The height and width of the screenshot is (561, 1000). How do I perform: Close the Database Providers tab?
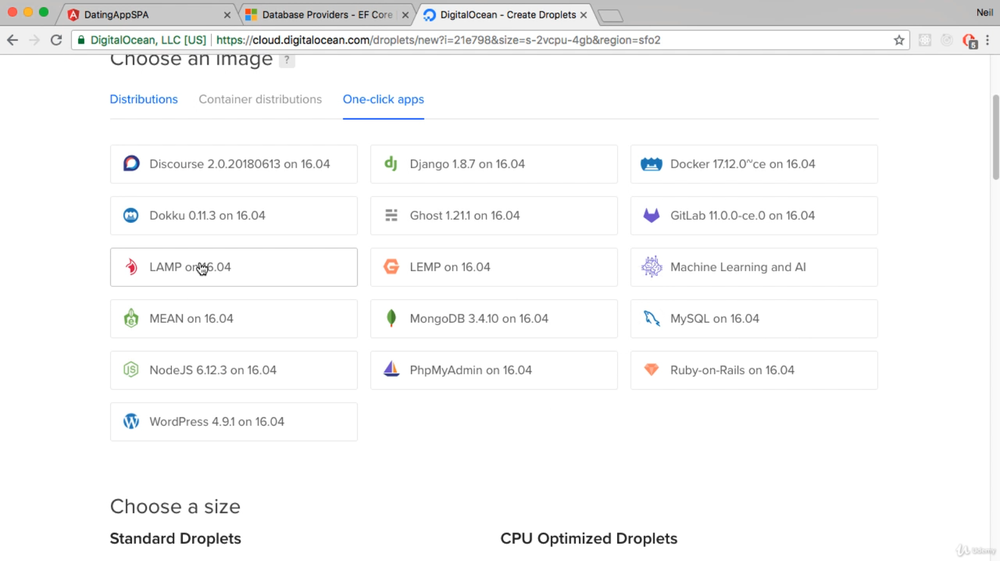405,15
